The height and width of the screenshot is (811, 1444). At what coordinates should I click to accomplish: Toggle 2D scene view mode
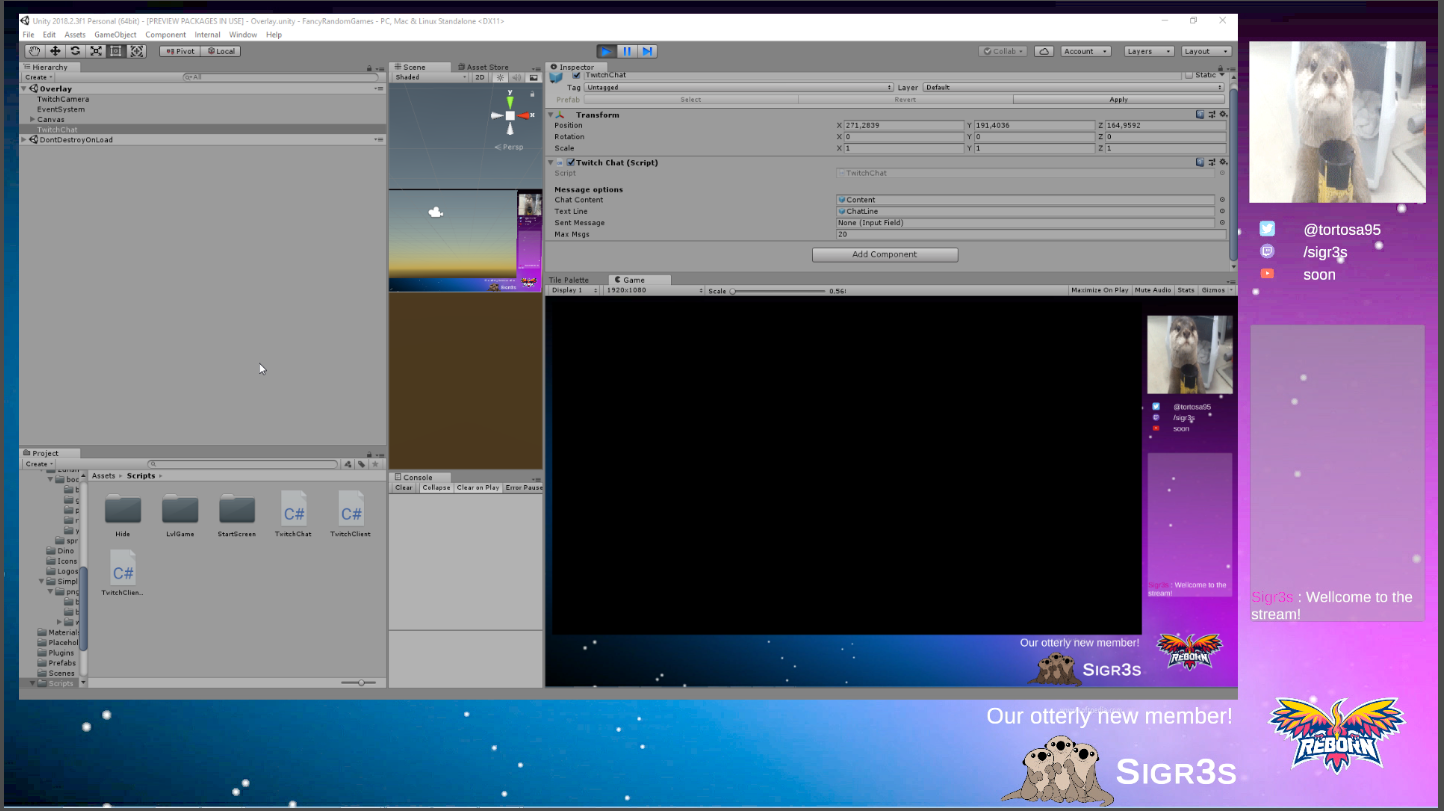coord(480,77)
